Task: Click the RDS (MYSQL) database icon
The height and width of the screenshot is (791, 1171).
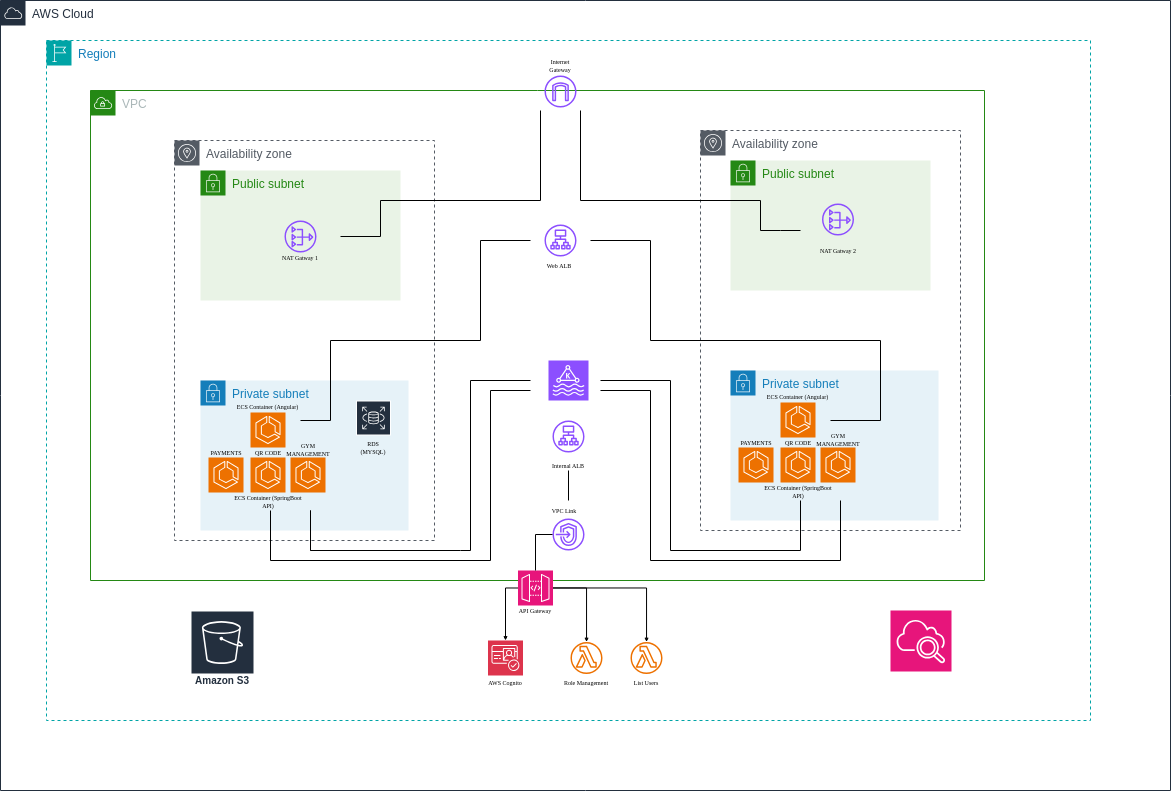Action: tap(373, 418)
